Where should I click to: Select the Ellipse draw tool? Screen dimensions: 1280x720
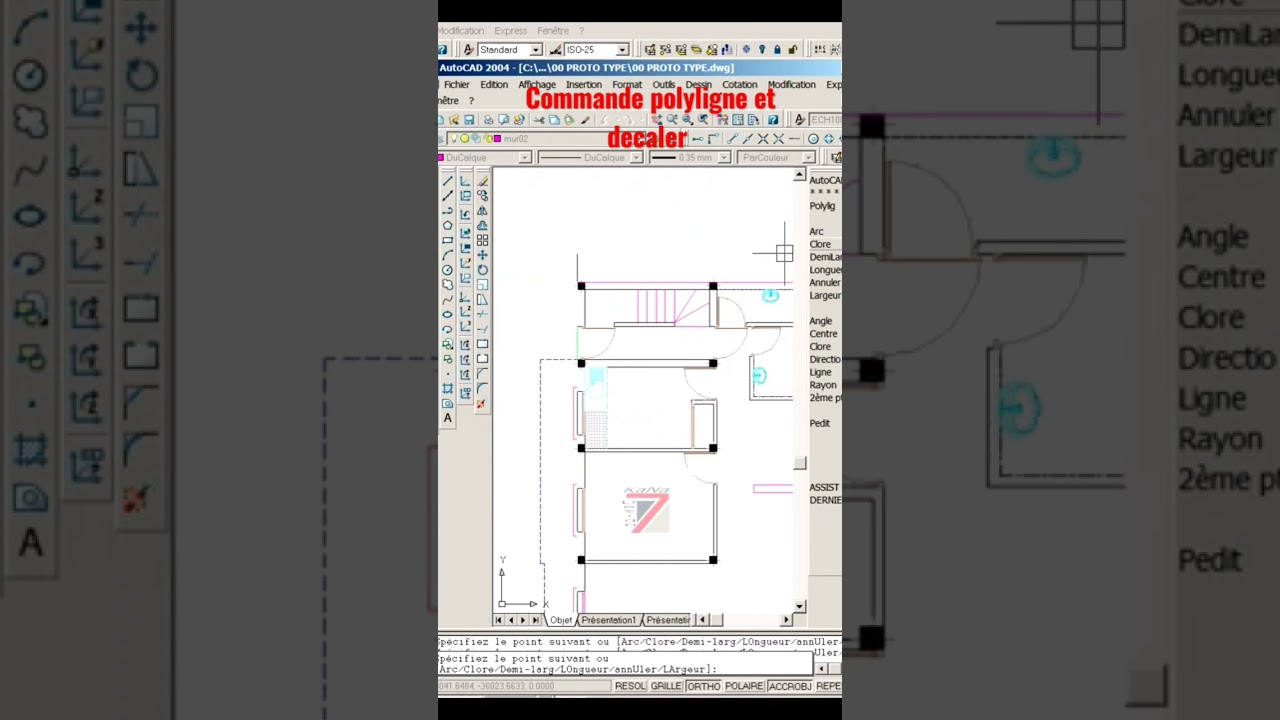click(448, 313)
